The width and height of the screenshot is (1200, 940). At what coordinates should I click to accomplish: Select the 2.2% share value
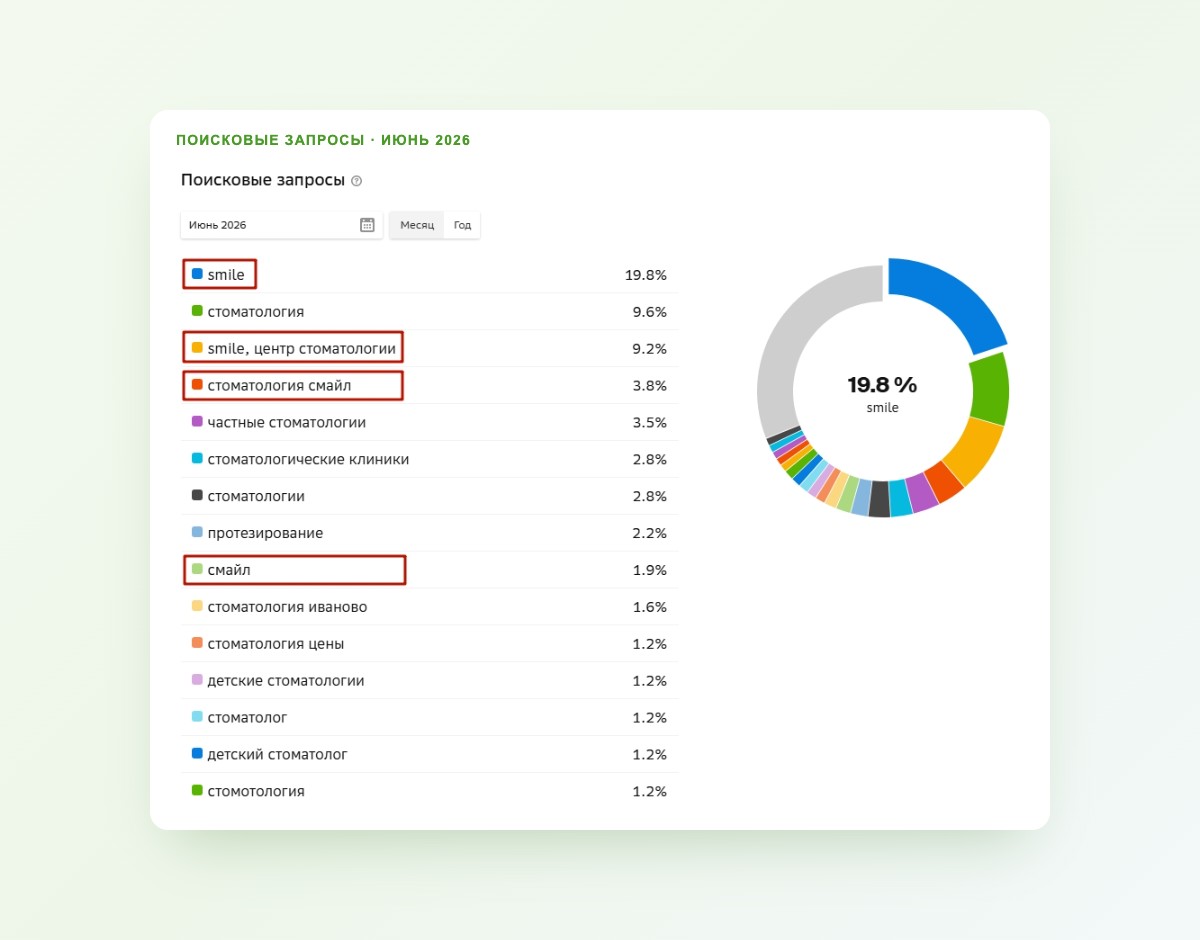650,534
